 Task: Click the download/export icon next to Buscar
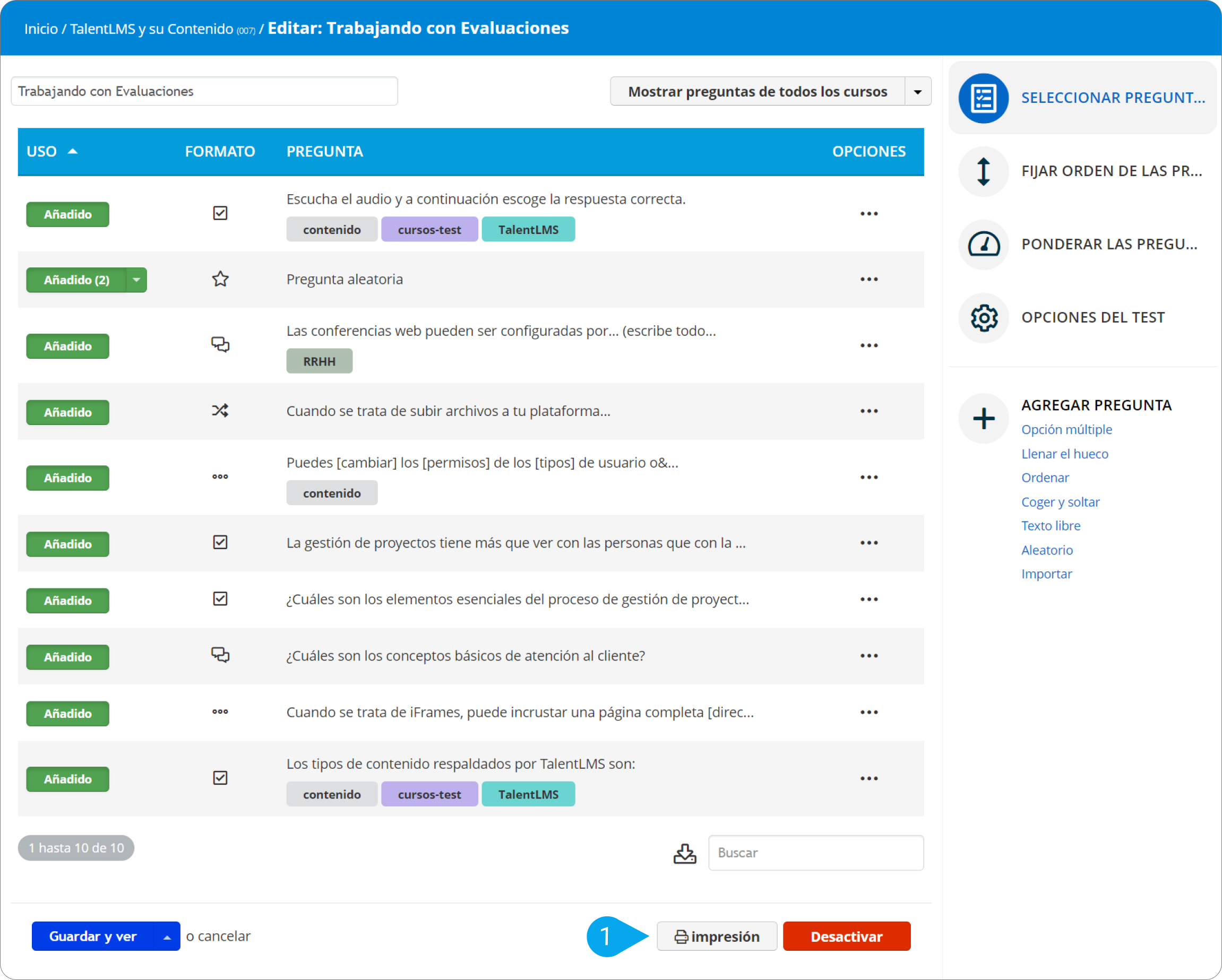(x=685, y=853)
